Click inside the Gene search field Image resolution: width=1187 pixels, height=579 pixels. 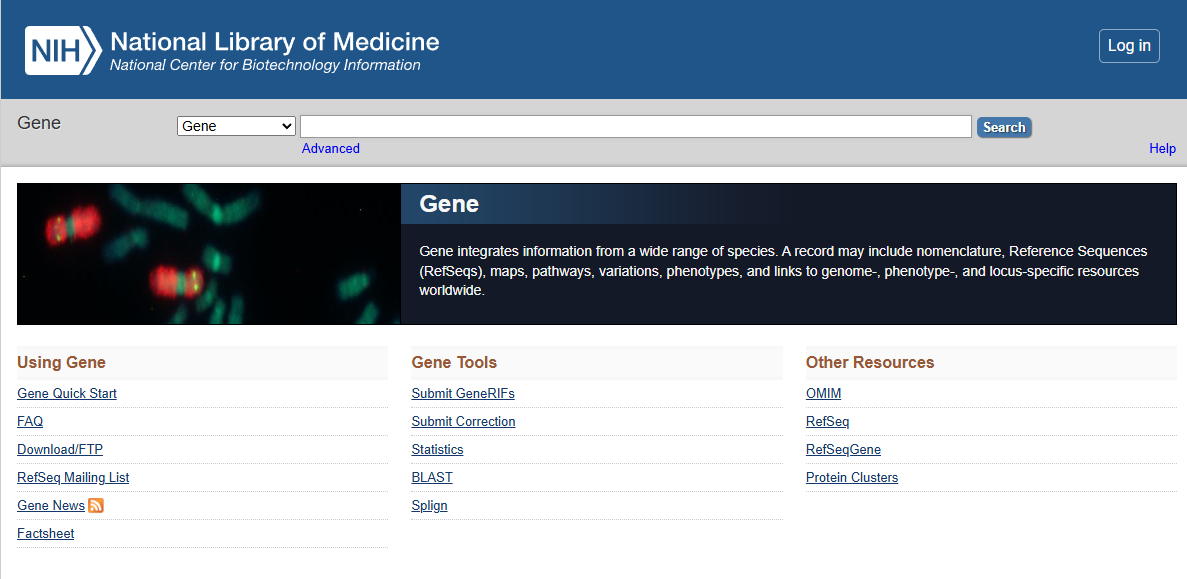[x=636, y=126]
